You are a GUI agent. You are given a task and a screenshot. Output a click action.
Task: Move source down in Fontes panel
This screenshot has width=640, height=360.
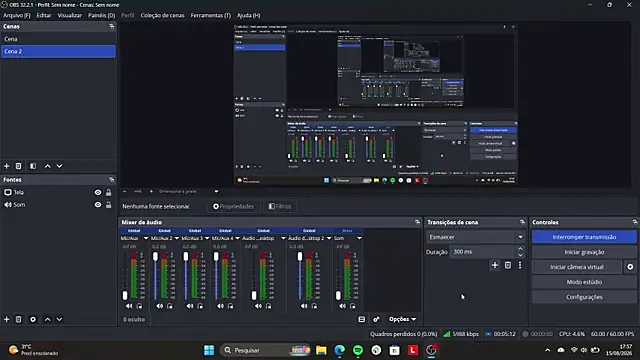point(60,319)
